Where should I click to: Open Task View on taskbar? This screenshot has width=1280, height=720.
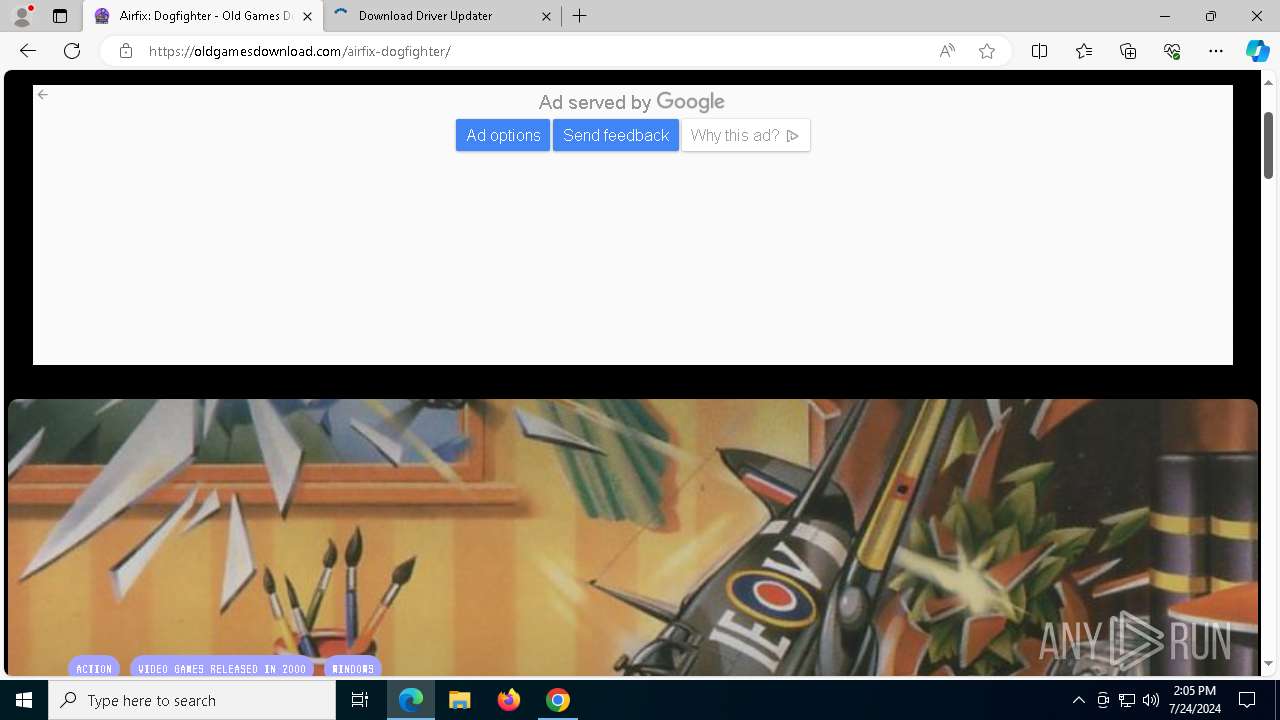point(360,700)
